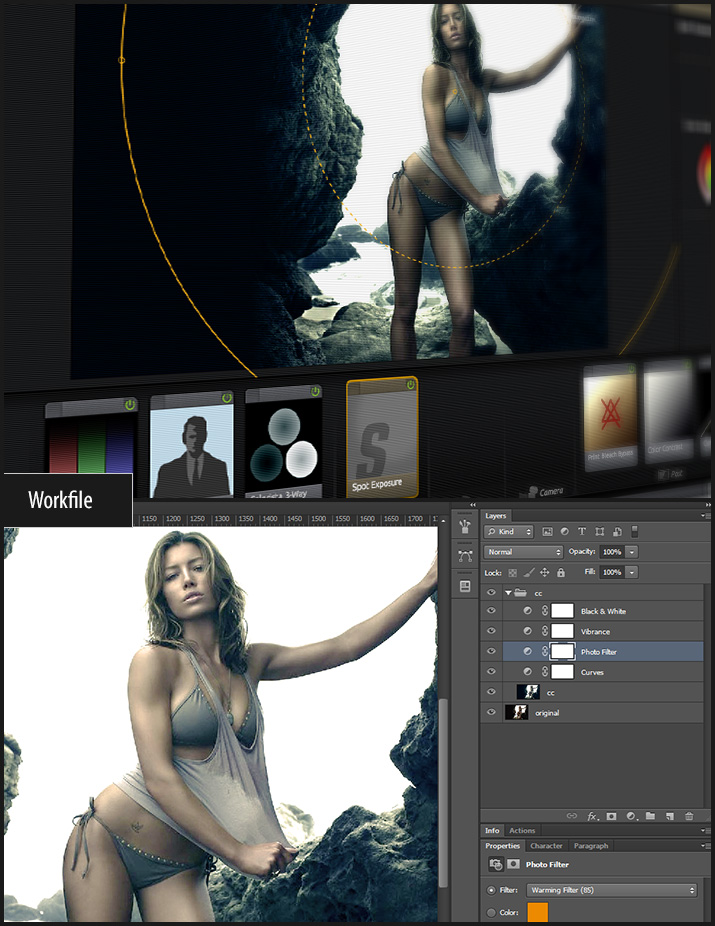Click the lock position move icon
Image resolution: width=715 pixels, height=926 pixels.
pos(545,573)
